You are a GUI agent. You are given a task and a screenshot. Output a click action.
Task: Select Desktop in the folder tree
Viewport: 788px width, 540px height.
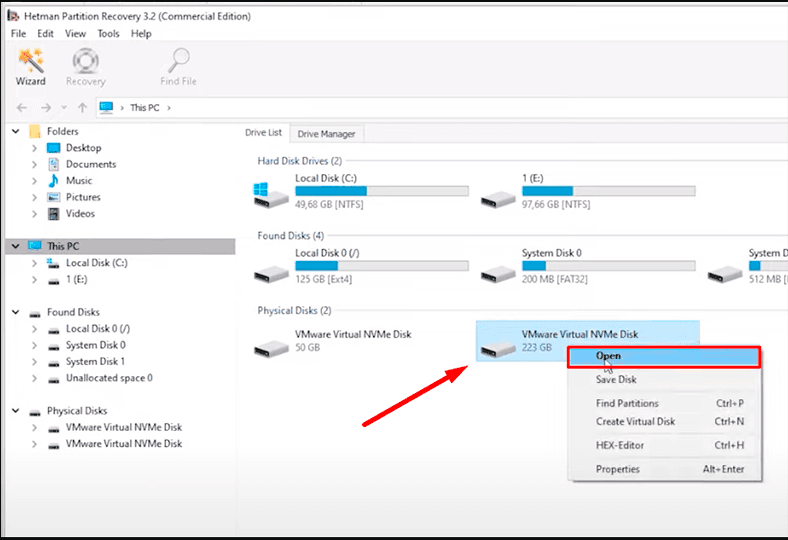tap(83, 148)
